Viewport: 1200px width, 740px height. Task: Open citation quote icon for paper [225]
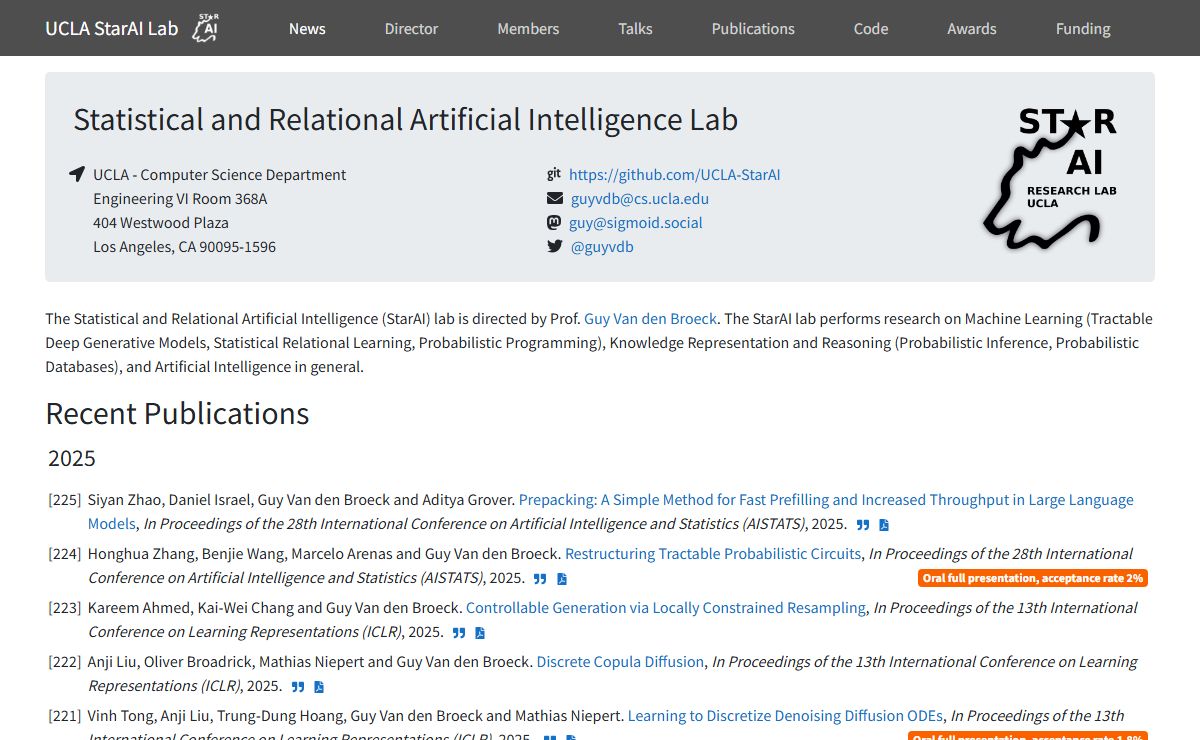(863, 525)
